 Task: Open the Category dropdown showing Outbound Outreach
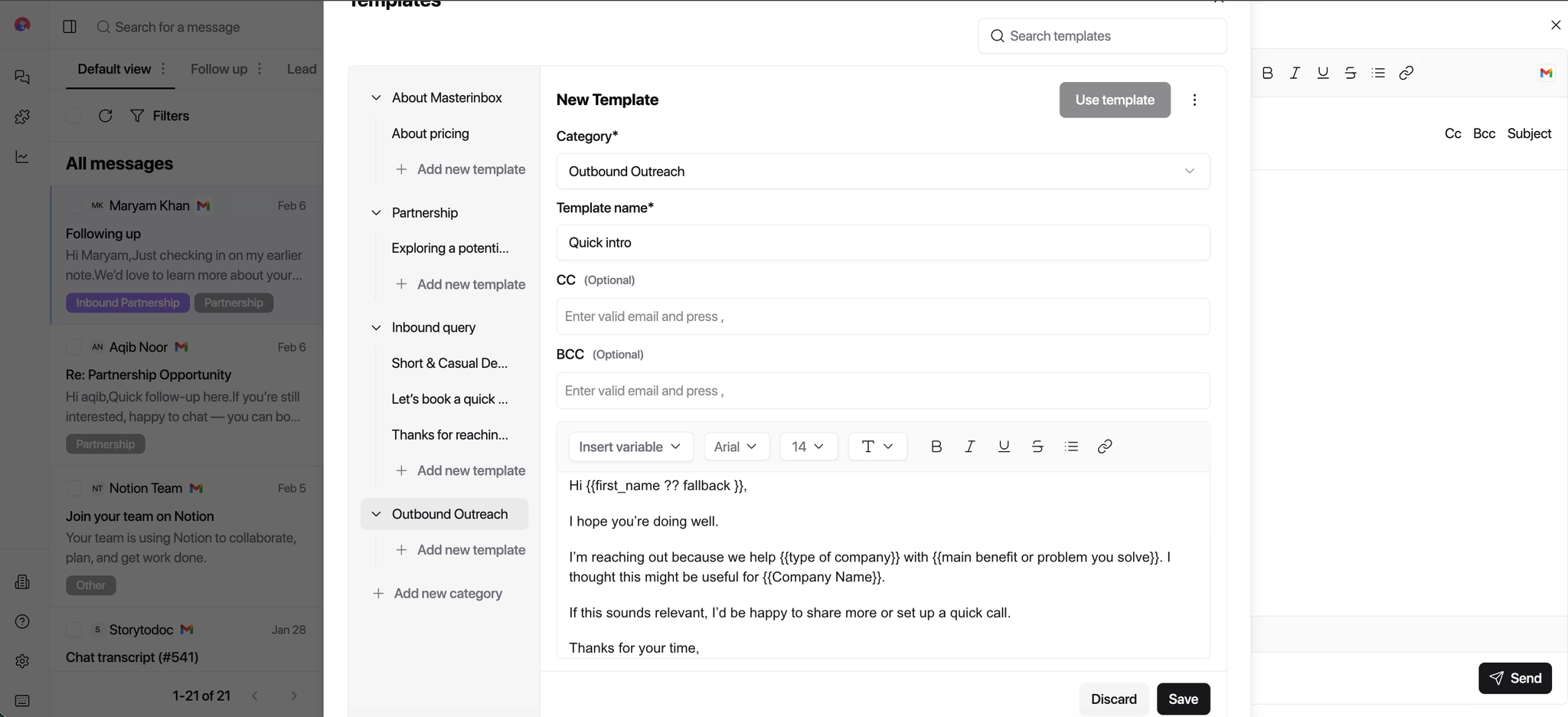pyautogui.click(x=882, y=171)
